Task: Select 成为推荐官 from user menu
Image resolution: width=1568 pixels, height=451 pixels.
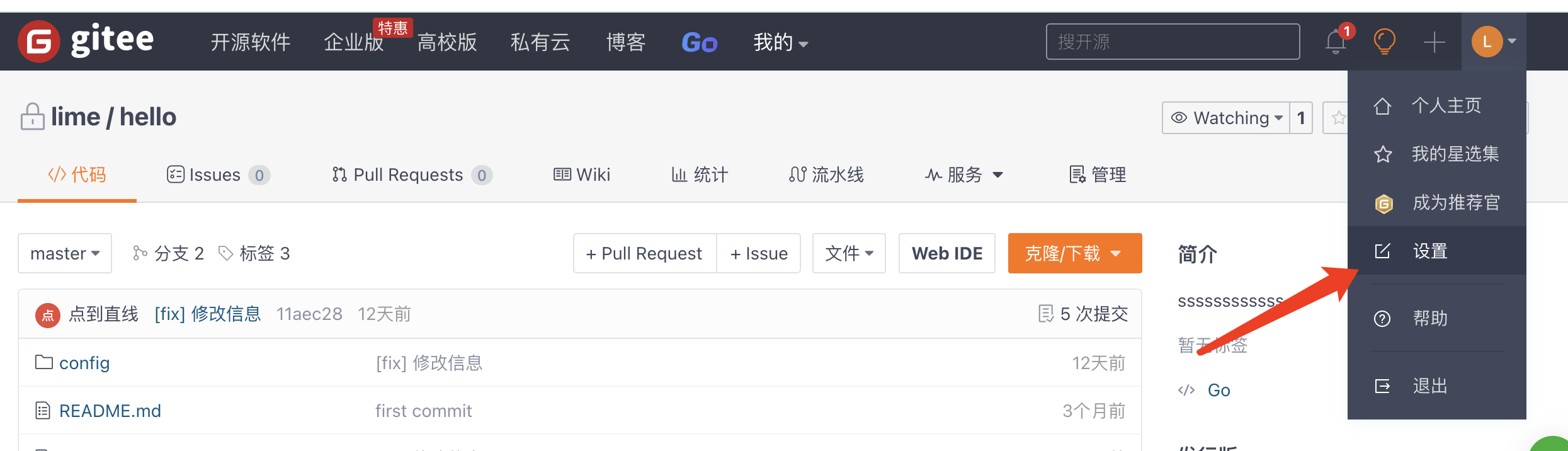Action: tap(1437, 203)
